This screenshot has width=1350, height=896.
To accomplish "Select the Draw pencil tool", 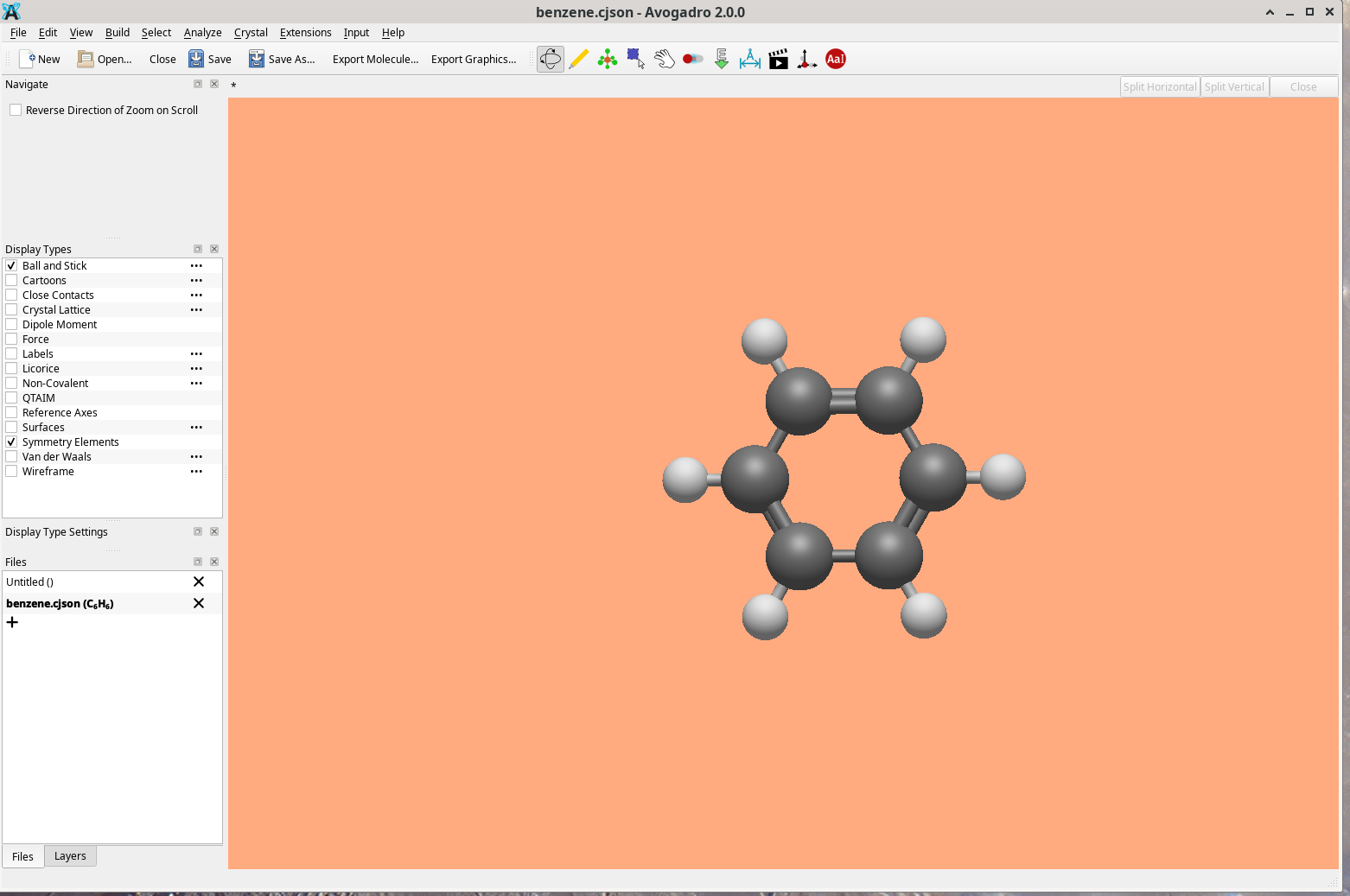I will pyautogui.click(x=579, y=59).
